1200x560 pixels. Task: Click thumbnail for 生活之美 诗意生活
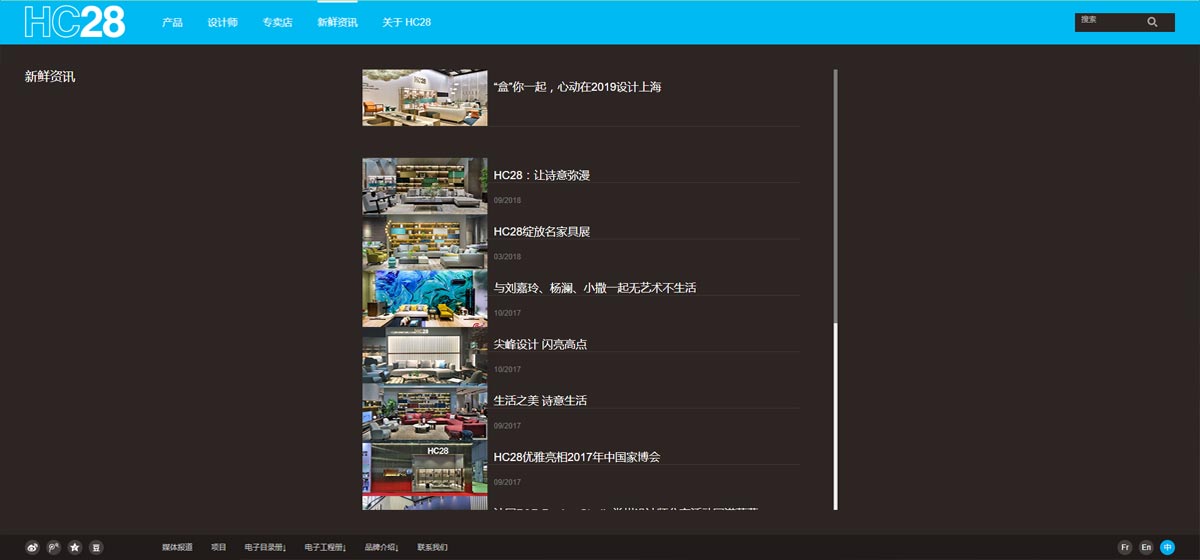click(425, 411)
